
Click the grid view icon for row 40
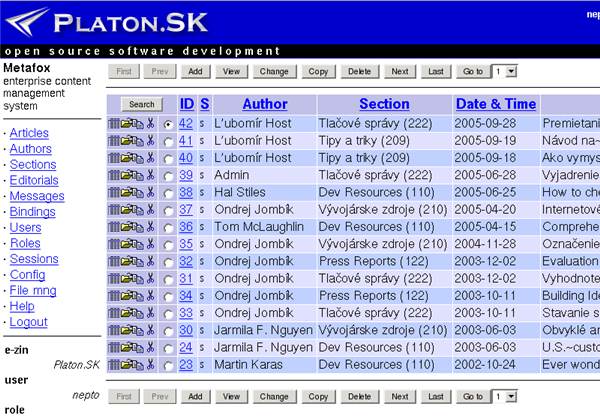[114, 158]
